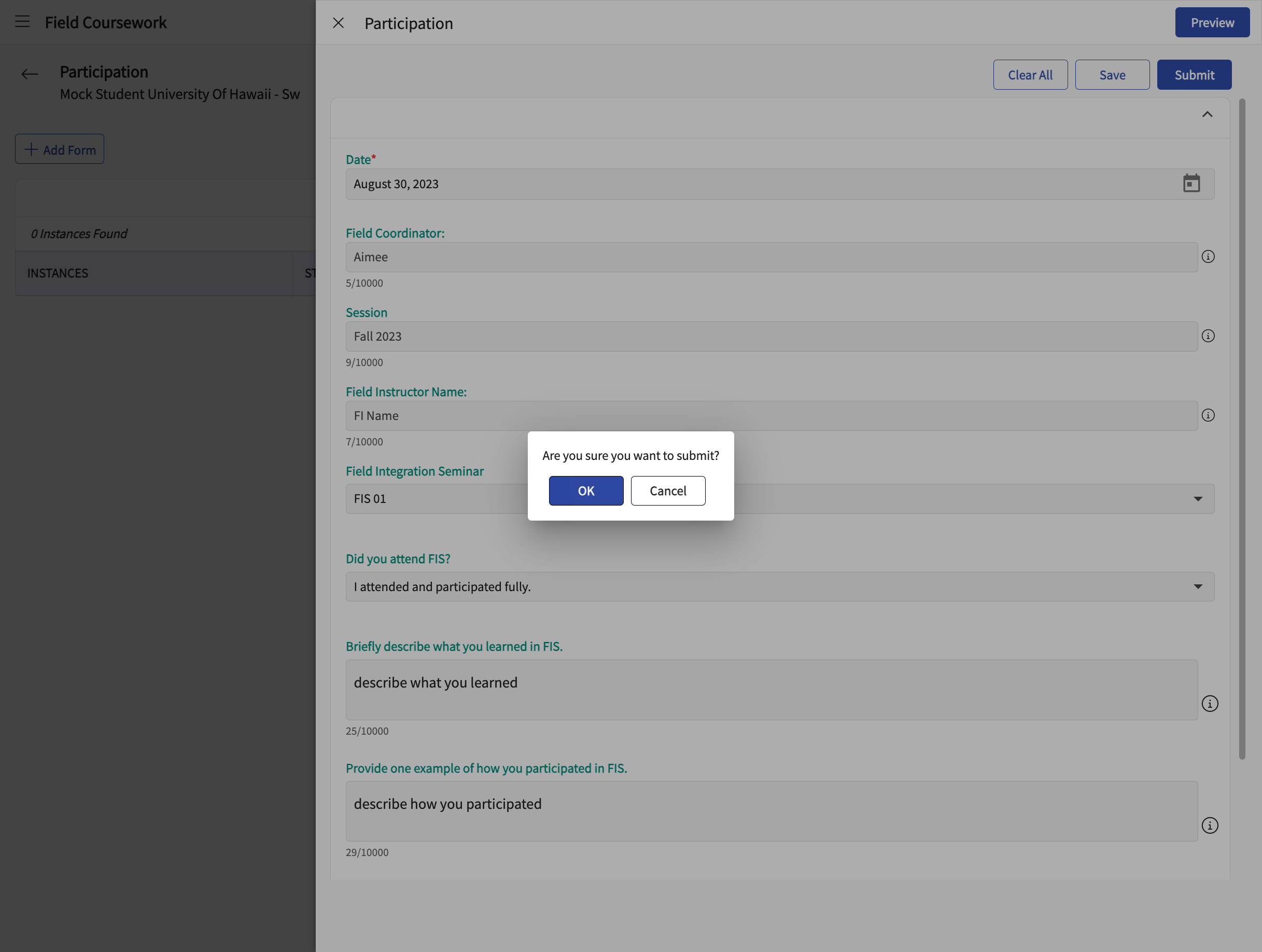
Task: Edit the Session field containing Fall 2023
Action: point(772,337)
